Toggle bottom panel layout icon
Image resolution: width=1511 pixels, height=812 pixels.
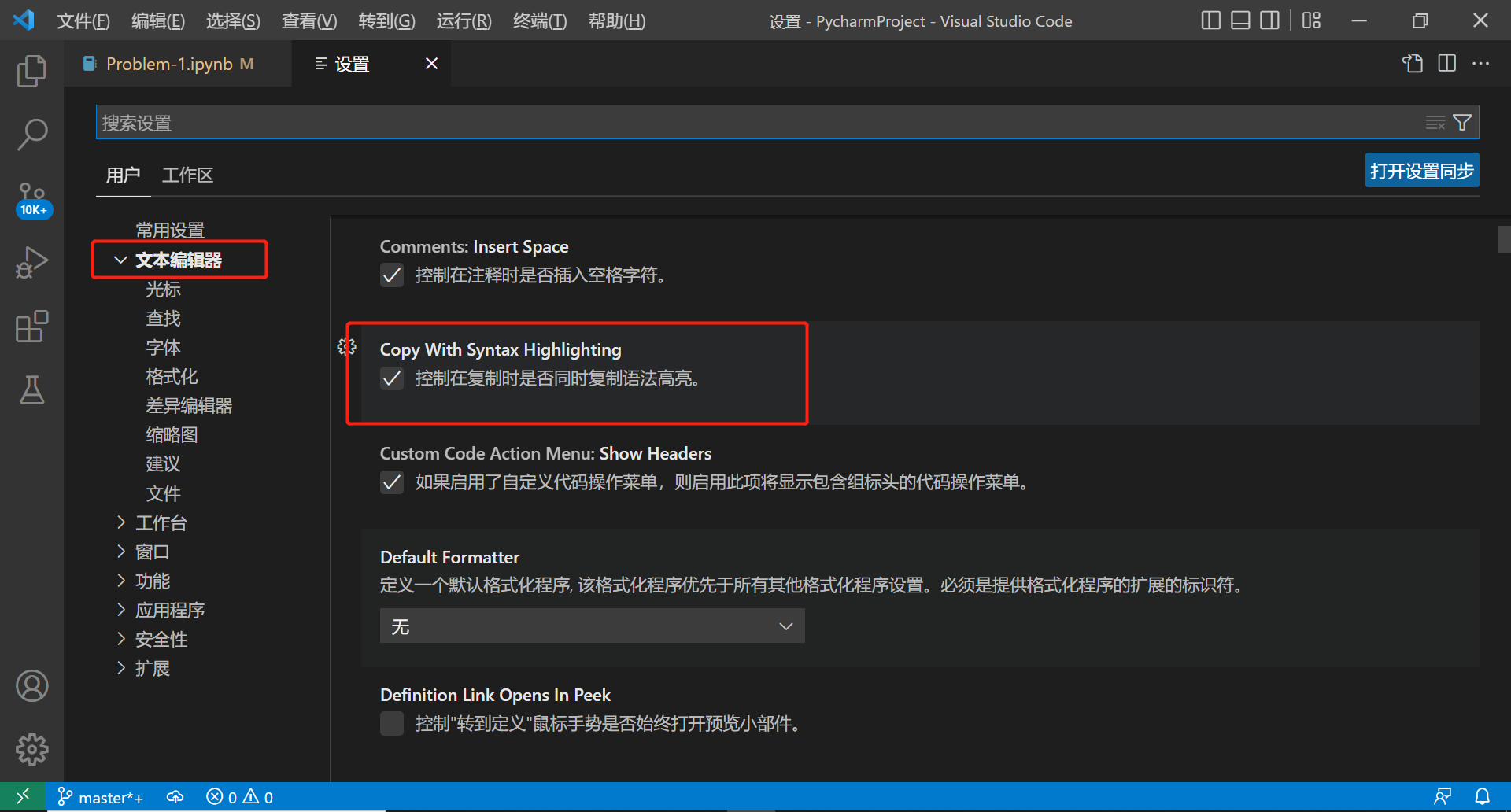coord(1240,20)
